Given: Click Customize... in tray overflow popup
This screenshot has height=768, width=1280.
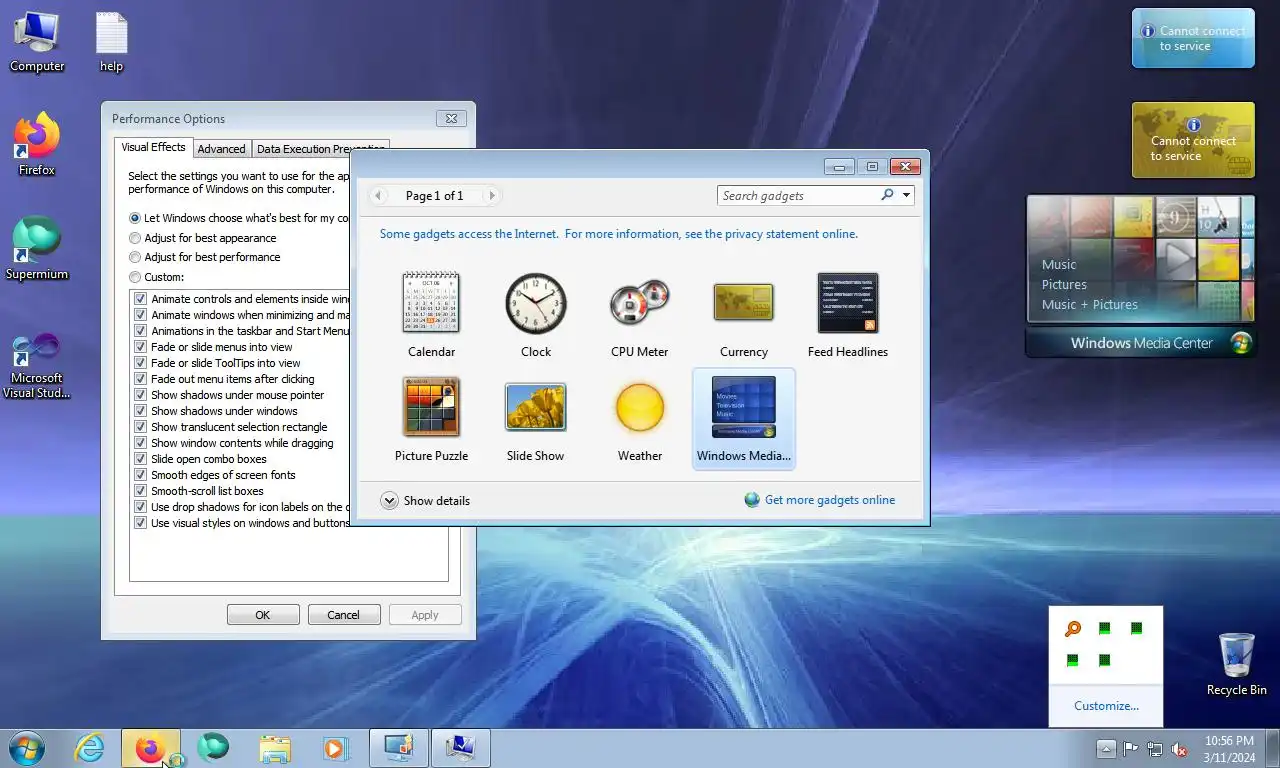Looking at the screenshot, I should [x=1106, y=706].
